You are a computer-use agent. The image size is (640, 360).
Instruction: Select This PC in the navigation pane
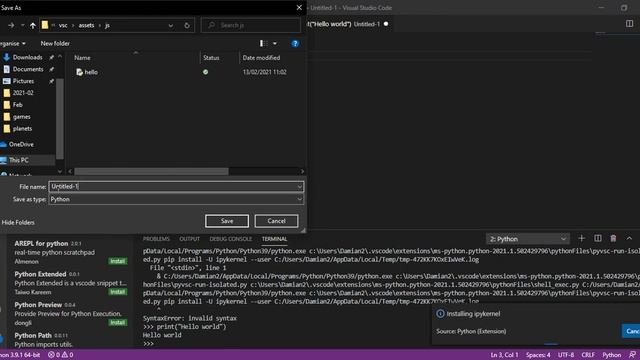pyautogui.click(x=19, y=160)
